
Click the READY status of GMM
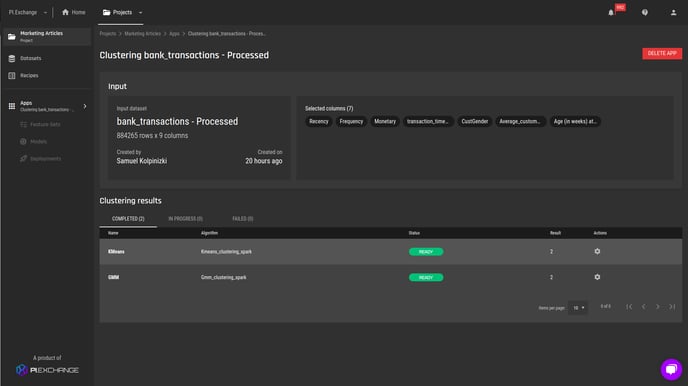(426, 277)
